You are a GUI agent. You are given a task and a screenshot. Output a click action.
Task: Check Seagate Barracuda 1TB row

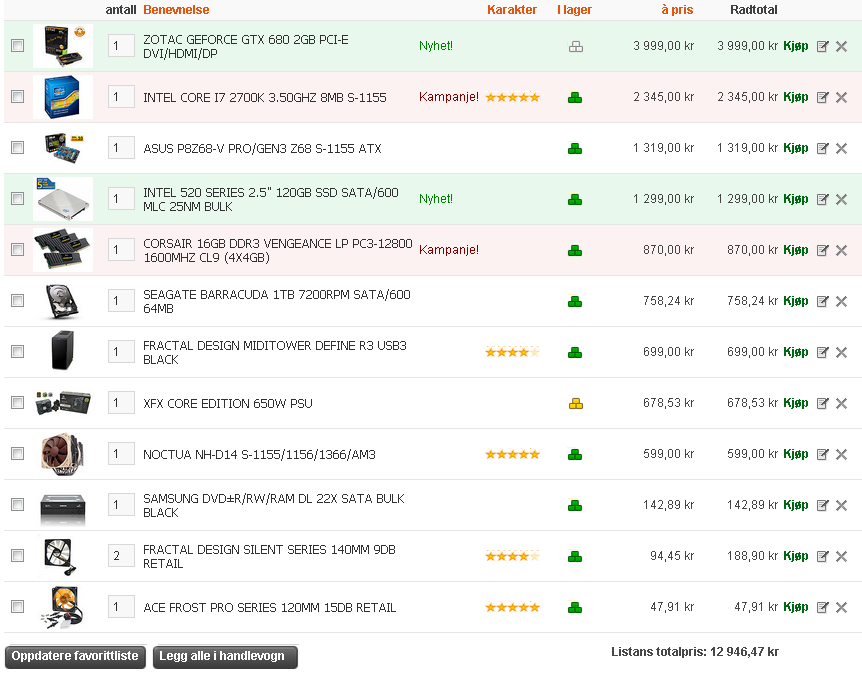coord(18,300)
